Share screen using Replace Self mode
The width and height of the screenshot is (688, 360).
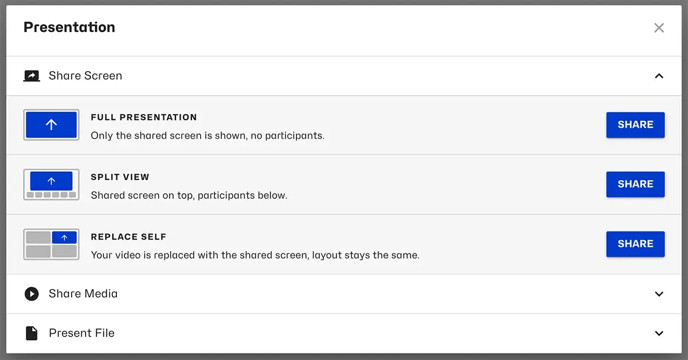point(635,244)
